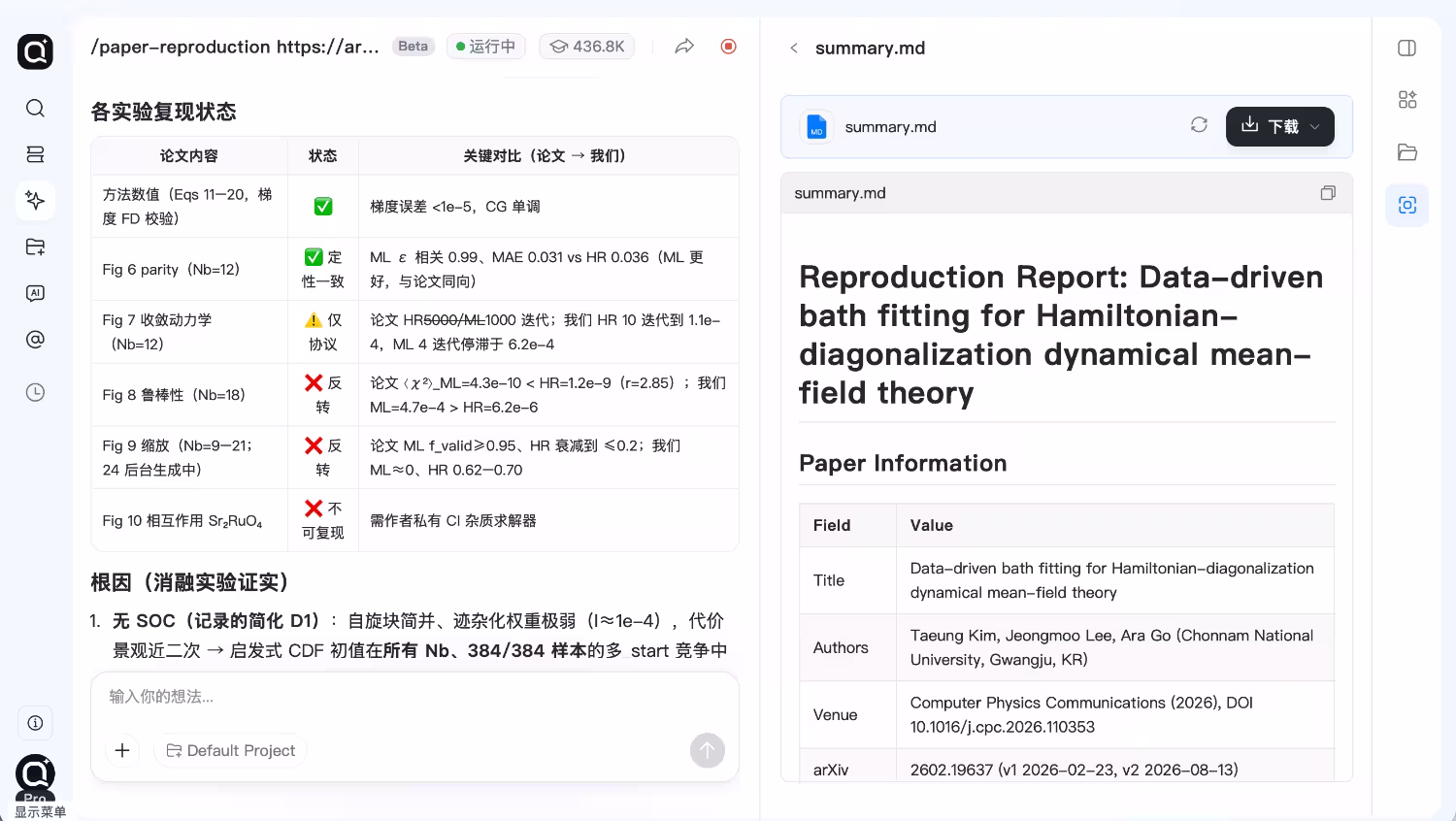Select the Fig 8 鲁棒性 (Nb=18) cell

click(189, 395)
